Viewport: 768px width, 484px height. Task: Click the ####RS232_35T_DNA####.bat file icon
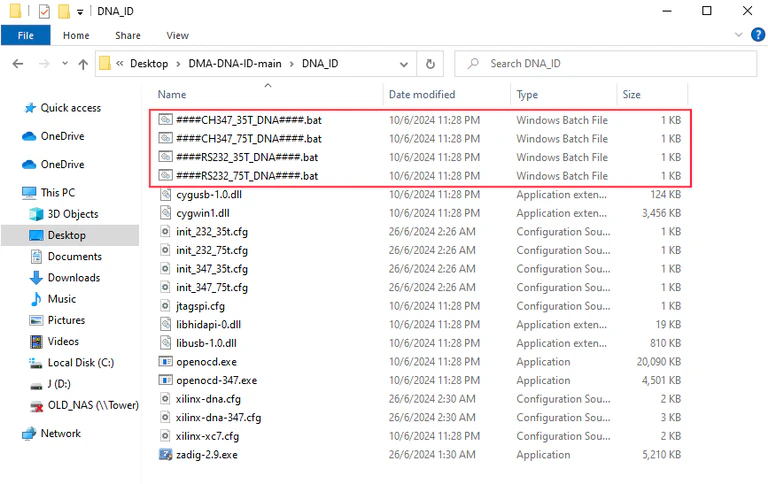coord(166,157)
